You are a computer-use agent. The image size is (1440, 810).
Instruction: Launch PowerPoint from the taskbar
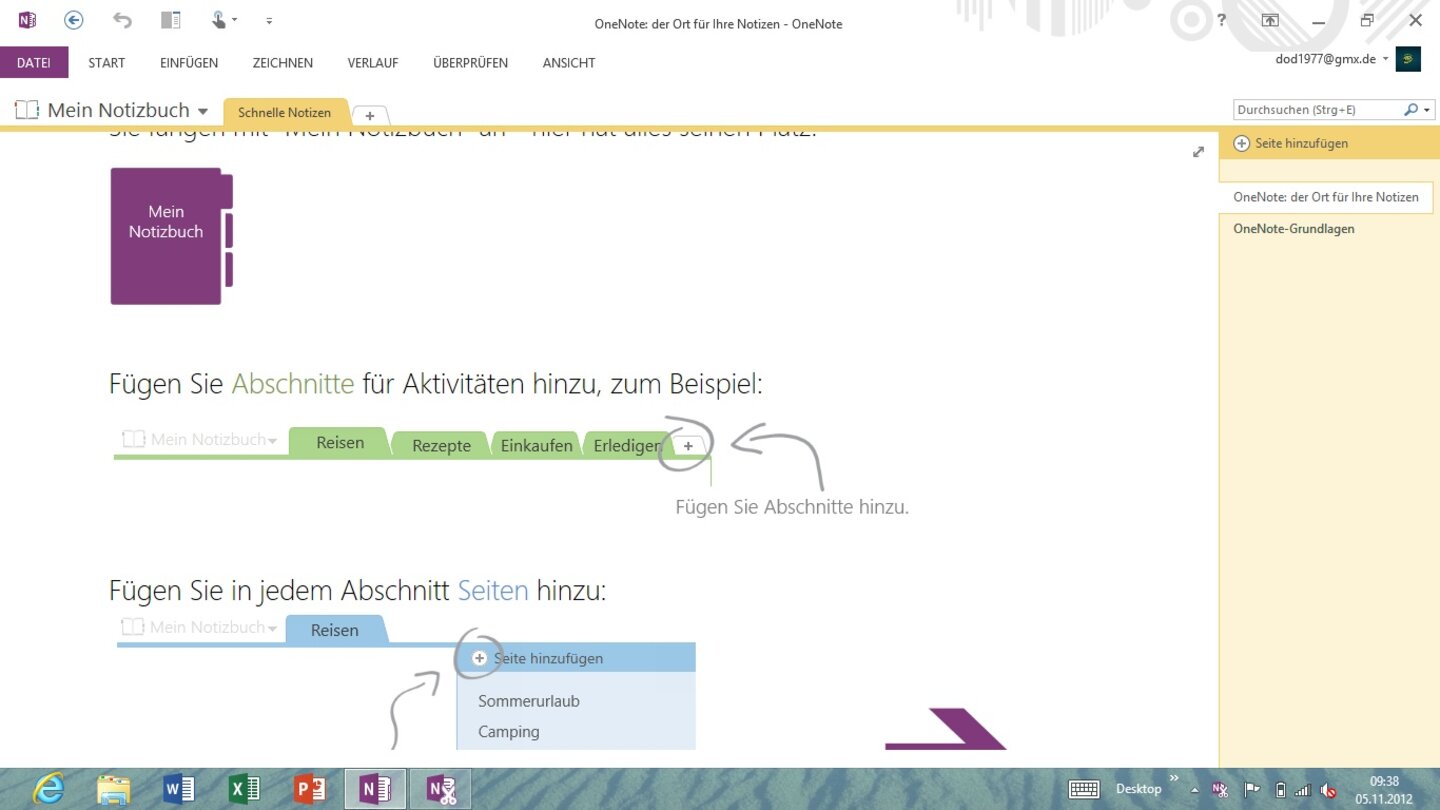tap(310, 789)
